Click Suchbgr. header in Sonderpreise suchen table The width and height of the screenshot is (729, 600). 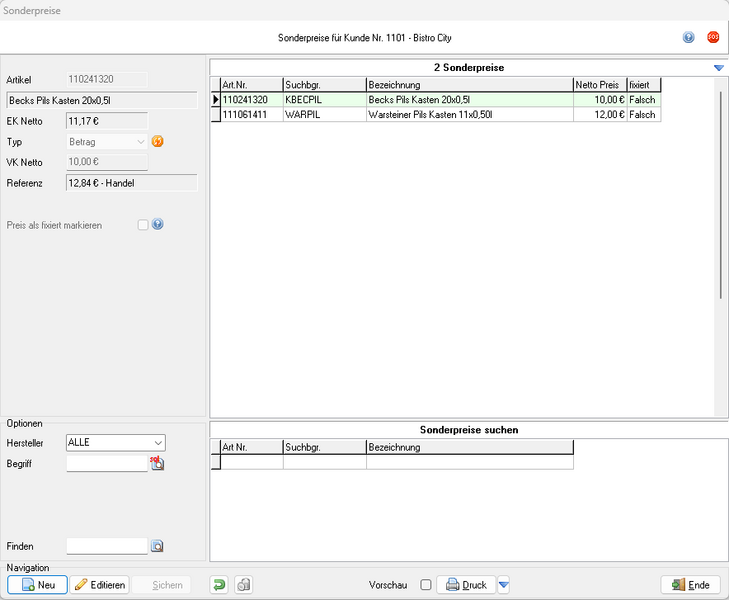pos(325,448)
